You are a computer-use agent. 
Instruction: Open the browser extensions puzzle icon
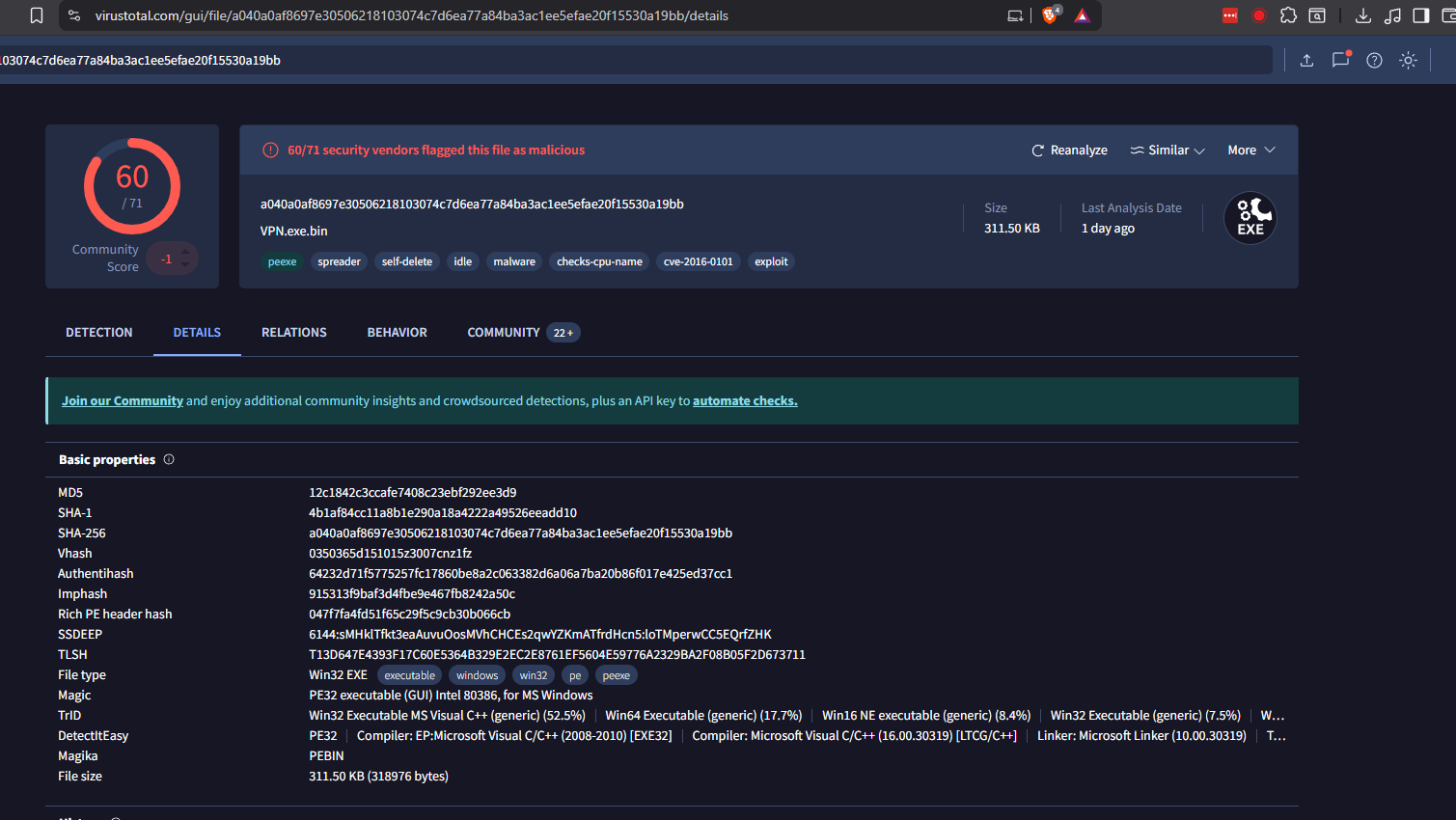[x=1288, y=15]
